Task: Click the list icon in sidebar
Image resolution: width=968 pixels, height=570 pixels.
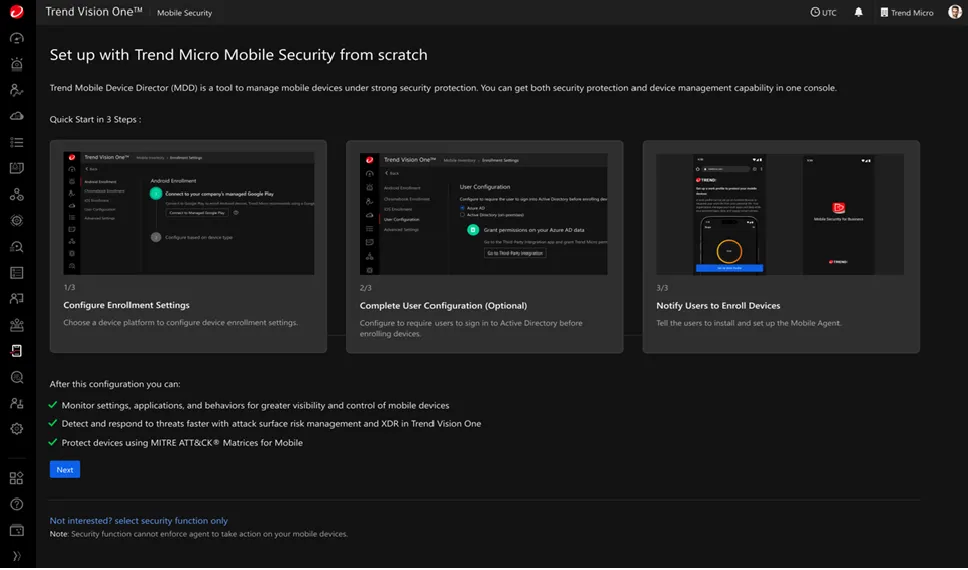Action: [16, 142]
